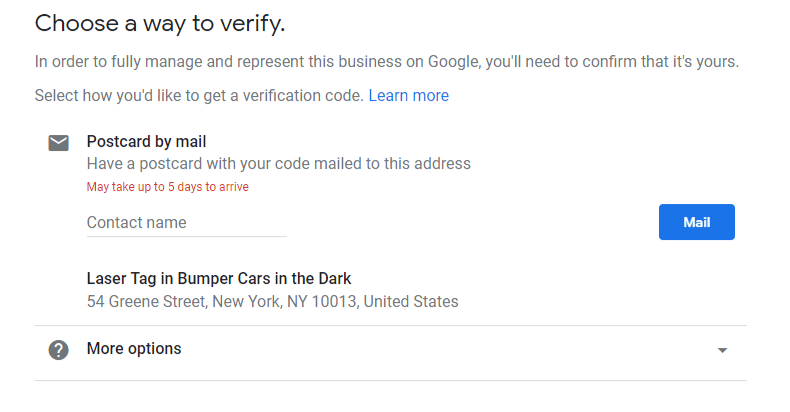Click United States in the business address
This screenshot has width=790, height=412.
coord(411,301)
